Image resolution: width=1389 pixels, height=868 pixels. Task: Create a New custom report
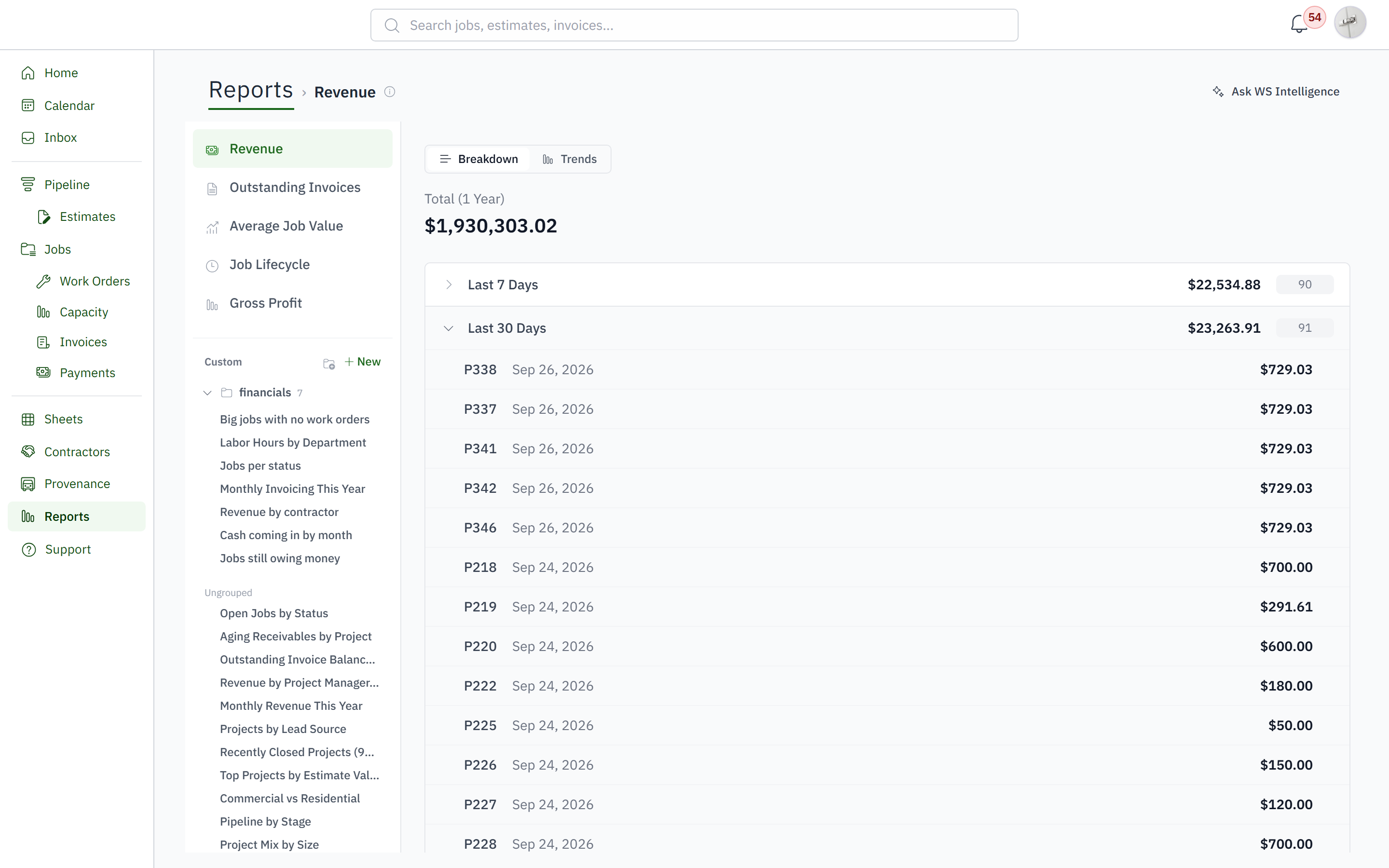(x=363, y=362)
